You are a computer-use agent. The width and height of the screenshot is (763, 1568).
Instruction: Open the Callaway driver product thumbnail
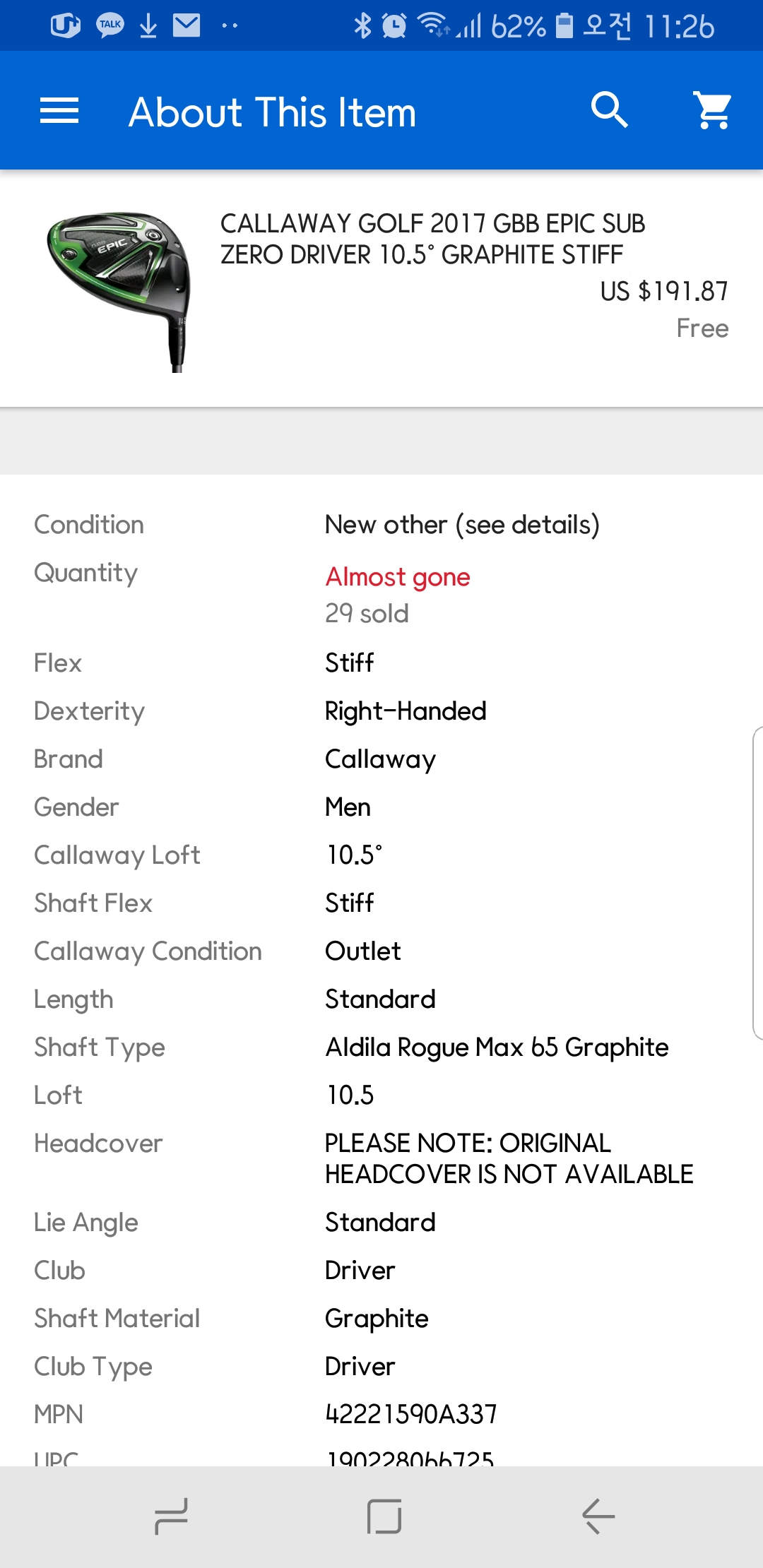coord(120,290)
